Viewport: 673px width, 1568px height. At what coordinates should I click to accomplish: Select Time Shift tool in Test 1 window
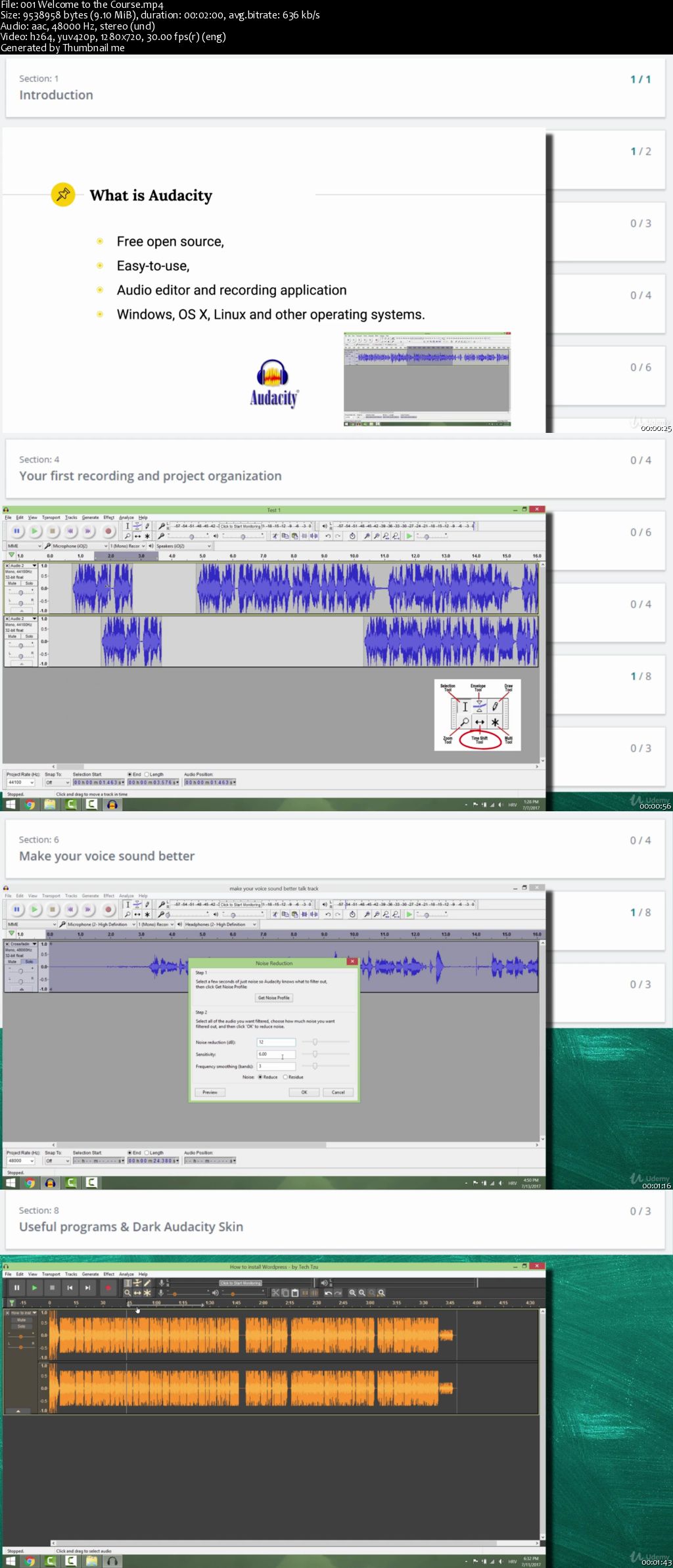[137, 536]
